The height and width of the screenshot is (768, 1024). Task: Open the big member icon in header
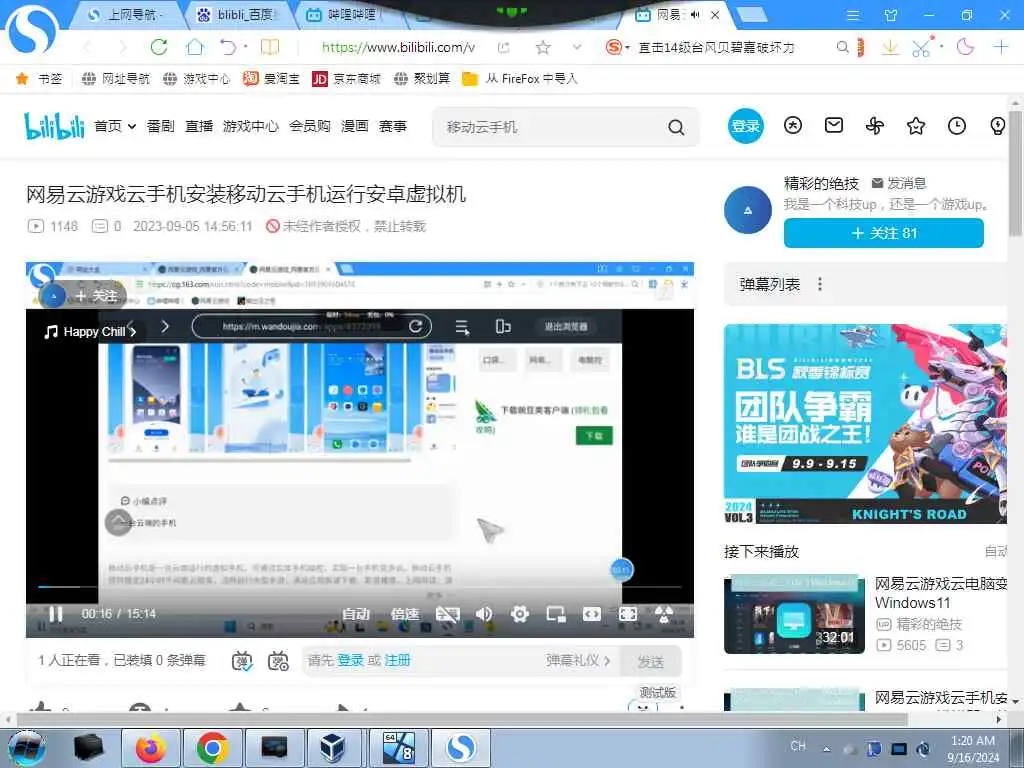793,125
